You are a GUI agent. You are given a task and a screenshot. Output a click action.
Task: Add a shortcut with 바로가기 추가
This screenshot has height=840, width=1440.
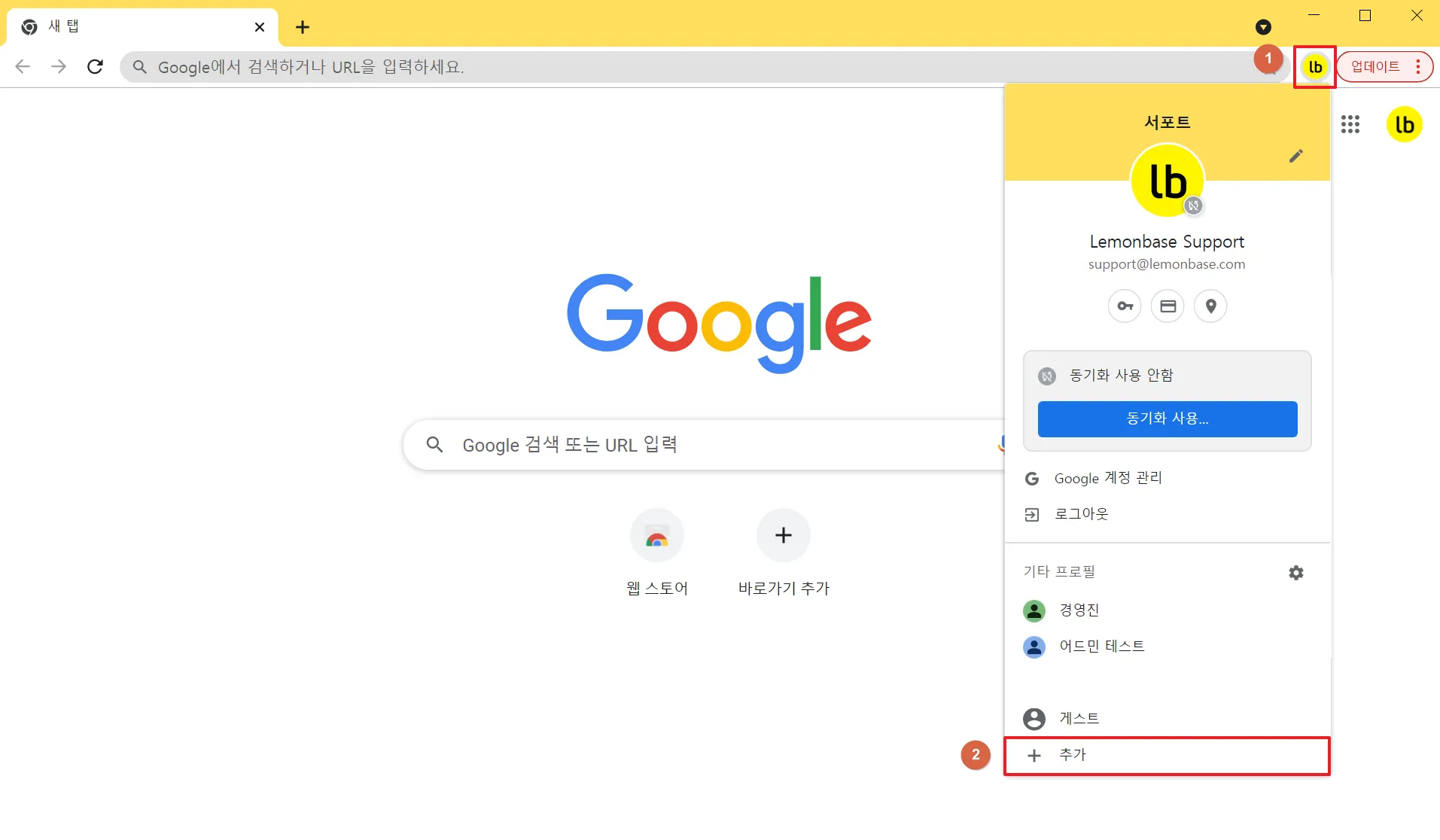click(x=784, y=553)
